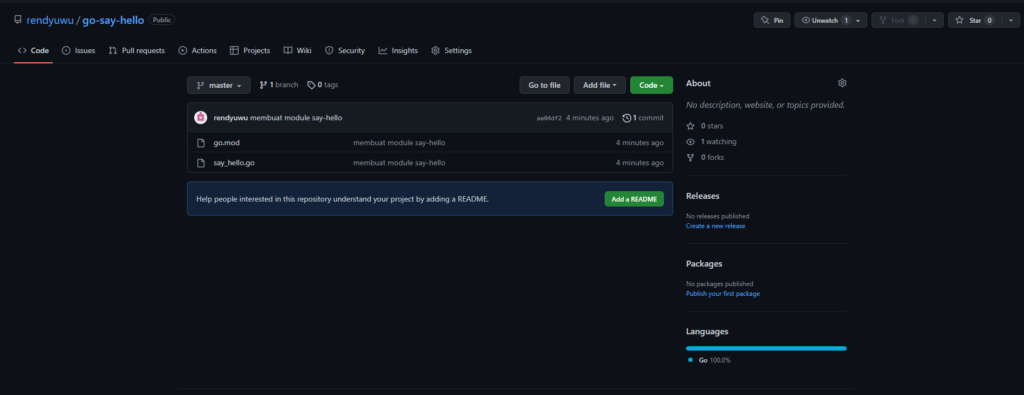Click the '4 minutes ago' time on go.mod row
Screen dimensions: 1024x395
(x=639, y=142)
